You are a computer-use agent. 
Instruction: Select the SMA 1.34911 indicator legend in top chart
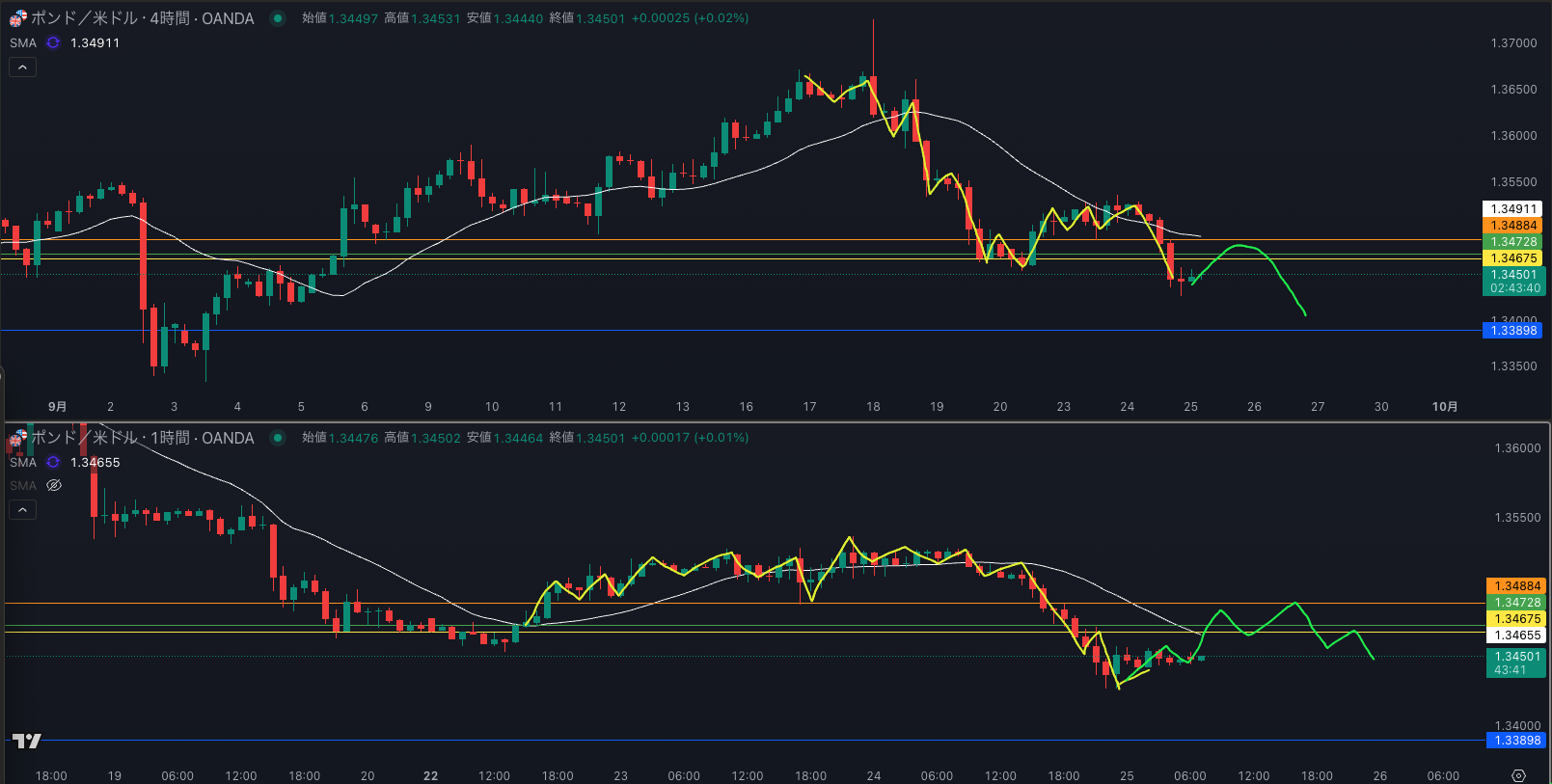(23, 43)
